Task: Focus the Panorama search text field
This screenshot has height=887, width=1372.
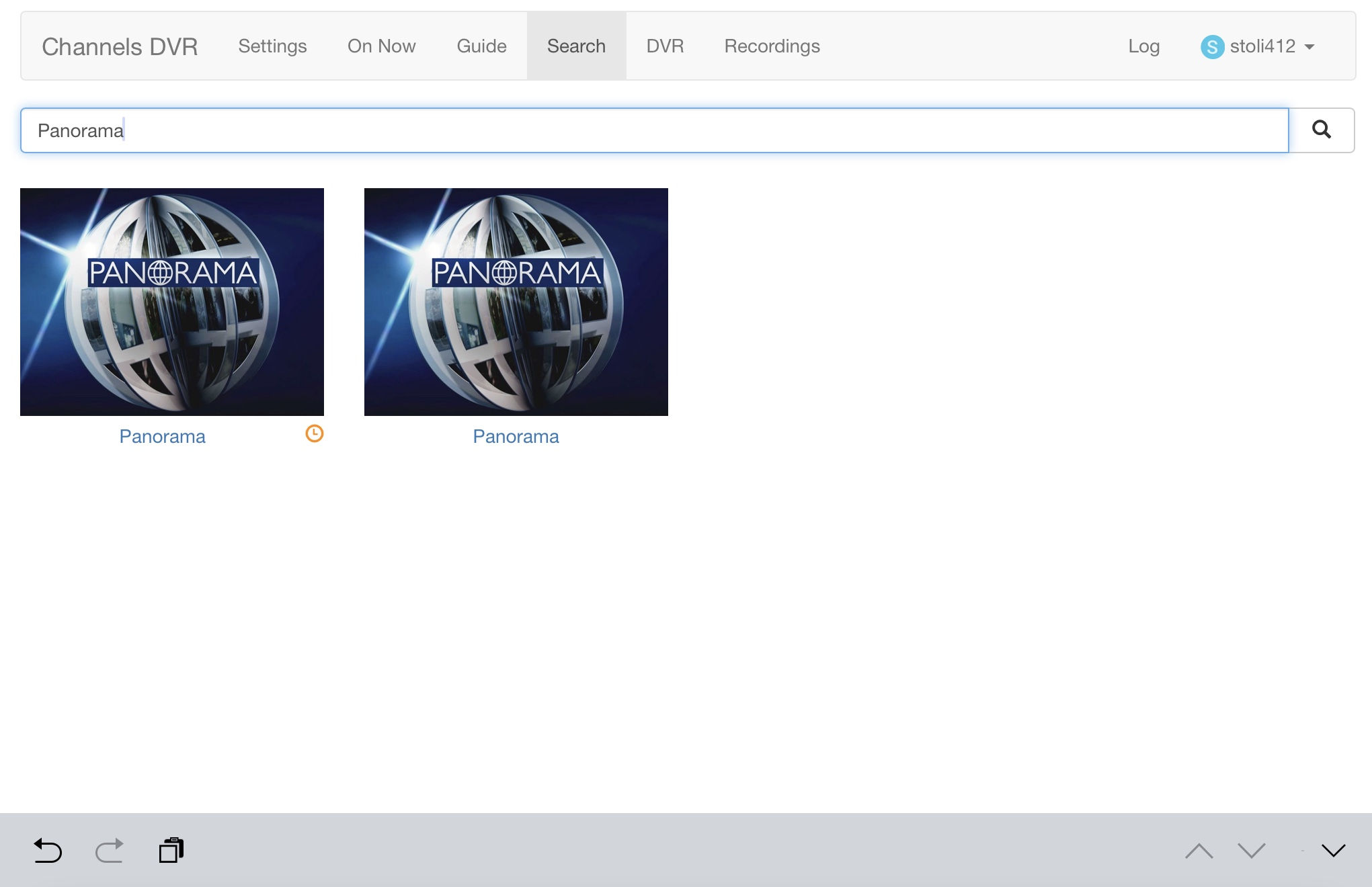Action: click(x=653, y=130)
